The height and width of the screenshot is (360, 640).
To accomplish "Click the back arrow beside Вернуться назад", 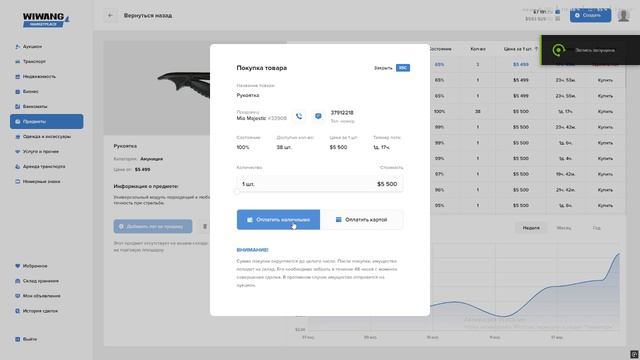I will point(110,16).
